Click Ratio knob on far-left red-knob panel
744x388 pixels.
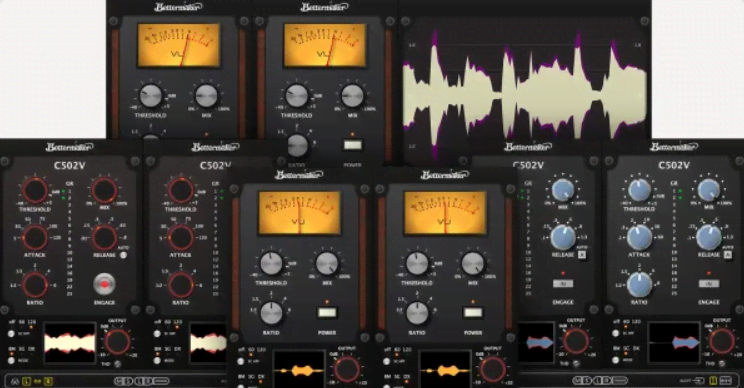coord(35,285)
